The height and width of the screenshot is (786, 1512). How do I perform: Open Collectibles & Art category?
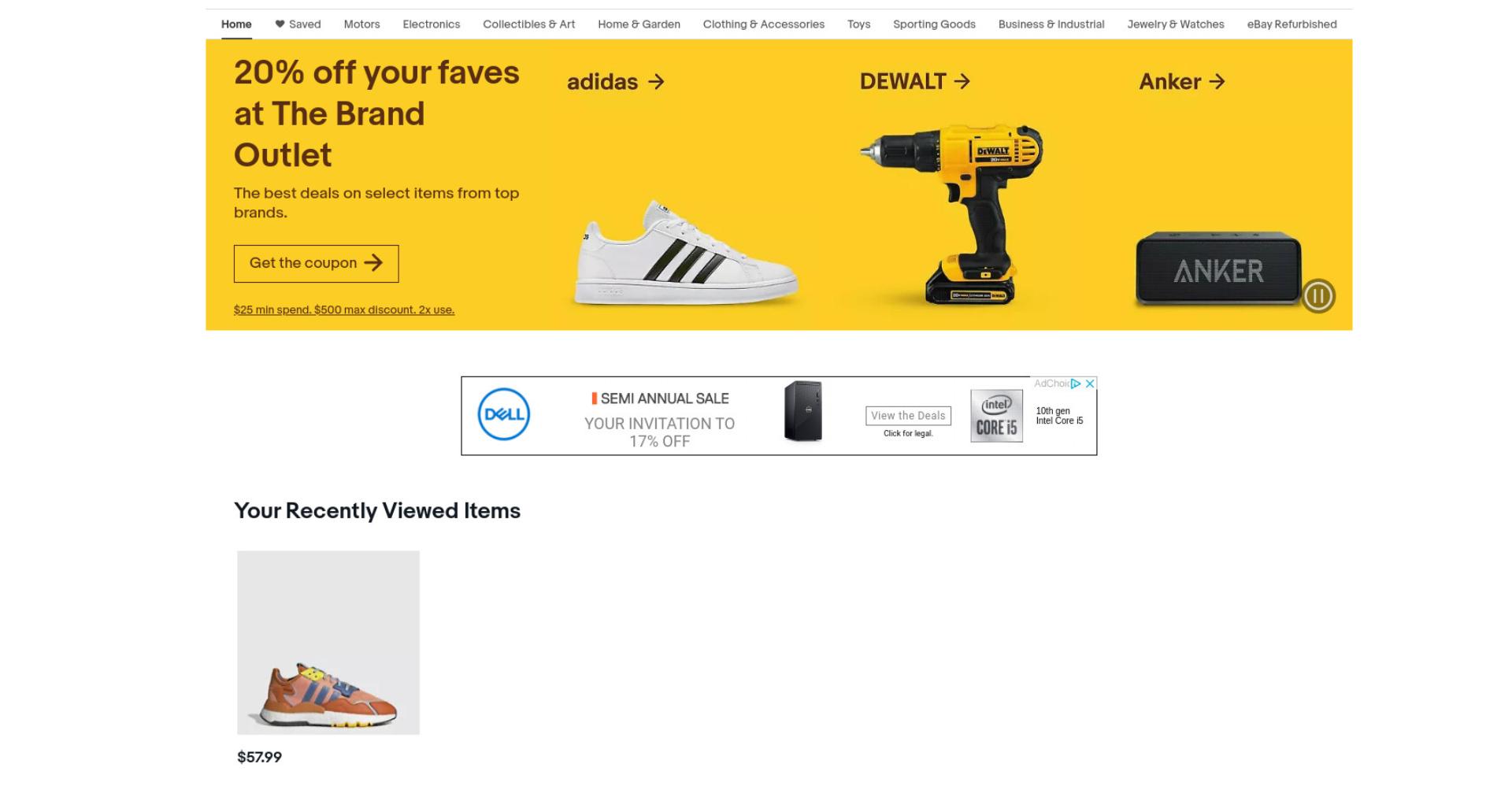(x=529, y=24)
